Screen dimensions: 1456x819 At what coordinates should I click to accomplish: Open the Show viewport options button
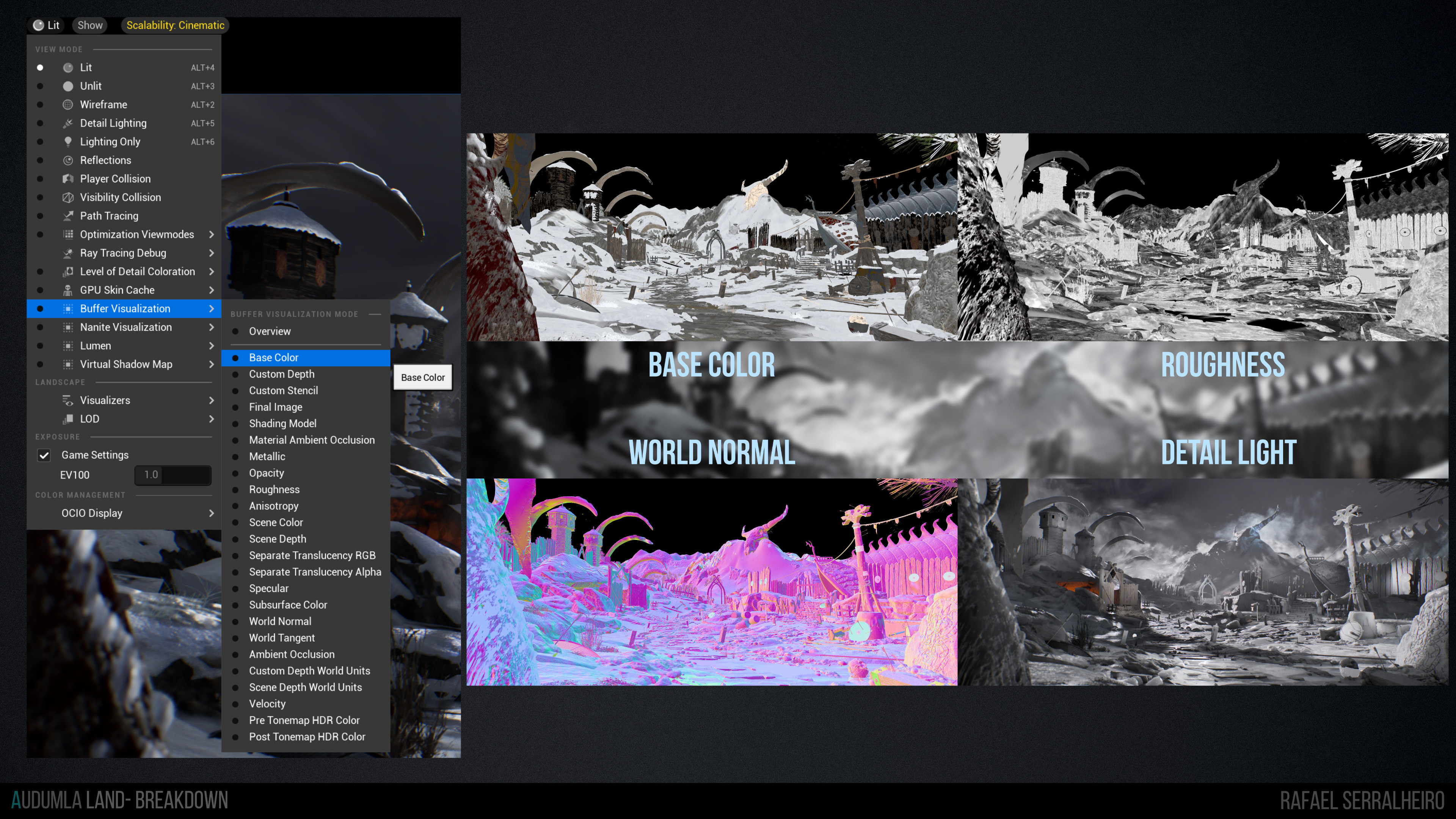coord(90,25)
